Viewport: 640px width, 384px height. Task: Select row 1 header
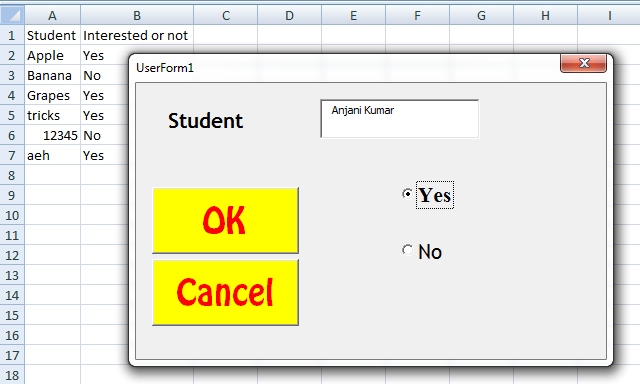[x=12, y=36]
